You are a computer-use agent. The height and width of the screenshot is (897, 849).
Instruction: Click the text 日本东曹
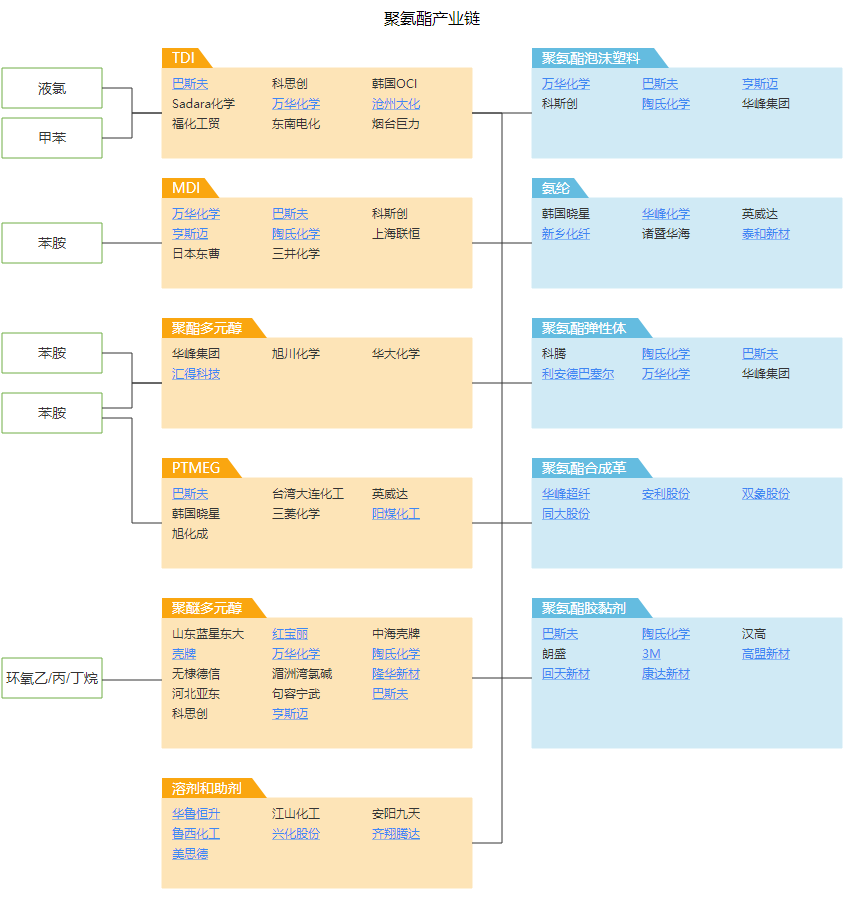click(196, 253)
